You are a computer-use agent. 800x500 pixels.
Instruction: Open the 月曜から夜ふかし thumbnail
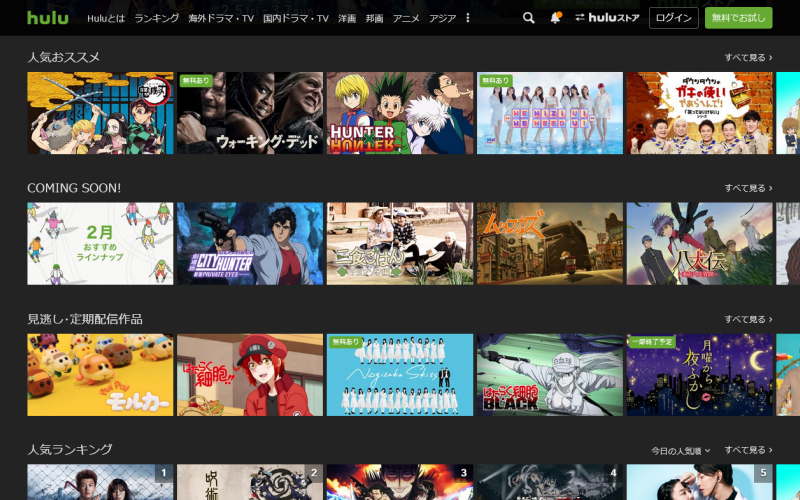[699, 375]
